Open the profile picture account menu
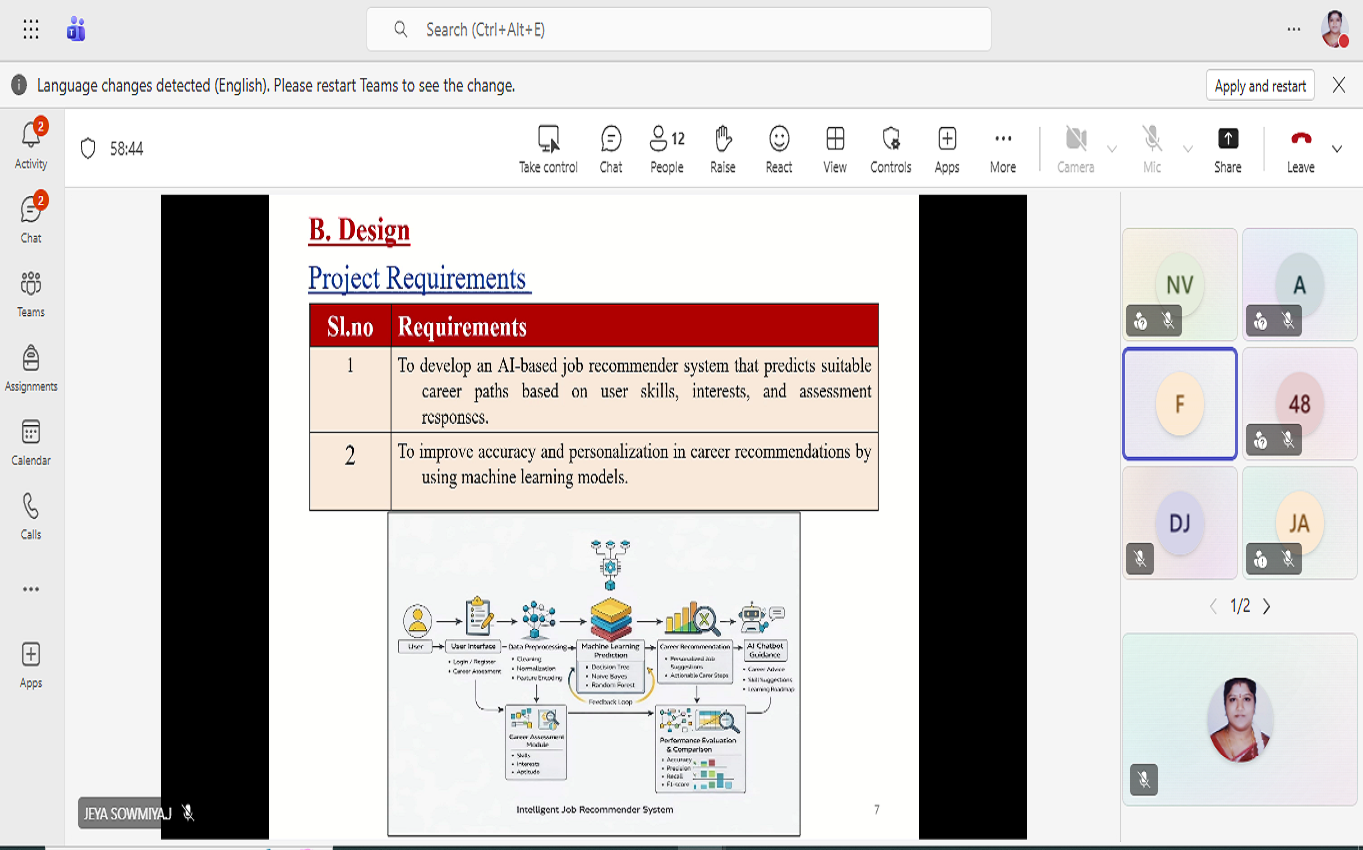Screen dimensions: 1363x850 [x=1335, y=30]
